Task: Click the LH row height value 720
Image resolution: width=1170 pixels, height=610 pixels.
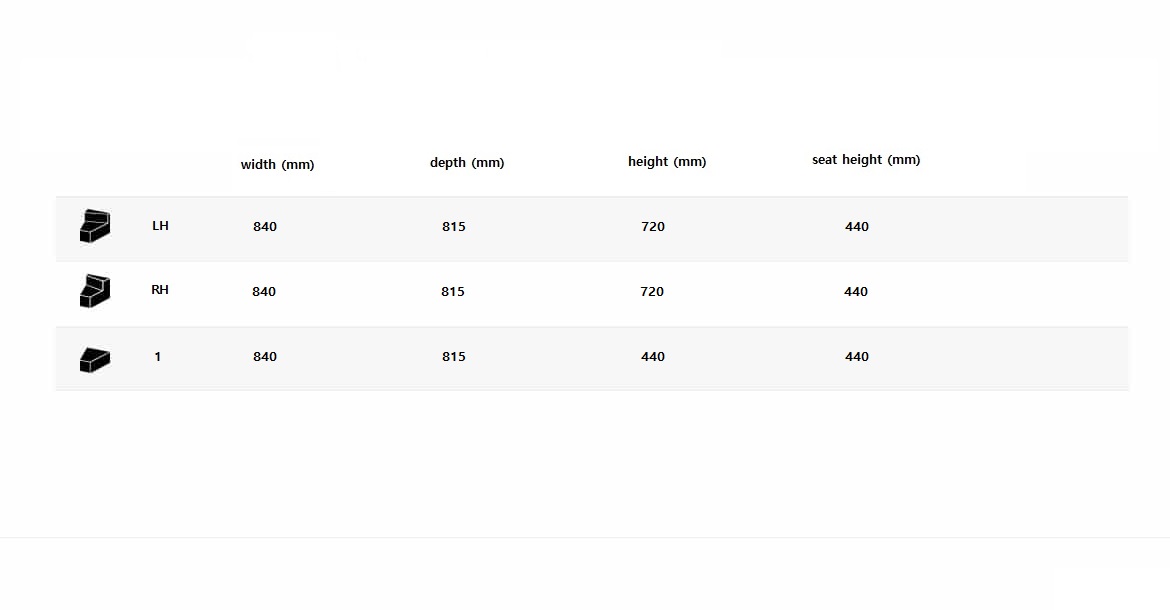Action: 653,227
